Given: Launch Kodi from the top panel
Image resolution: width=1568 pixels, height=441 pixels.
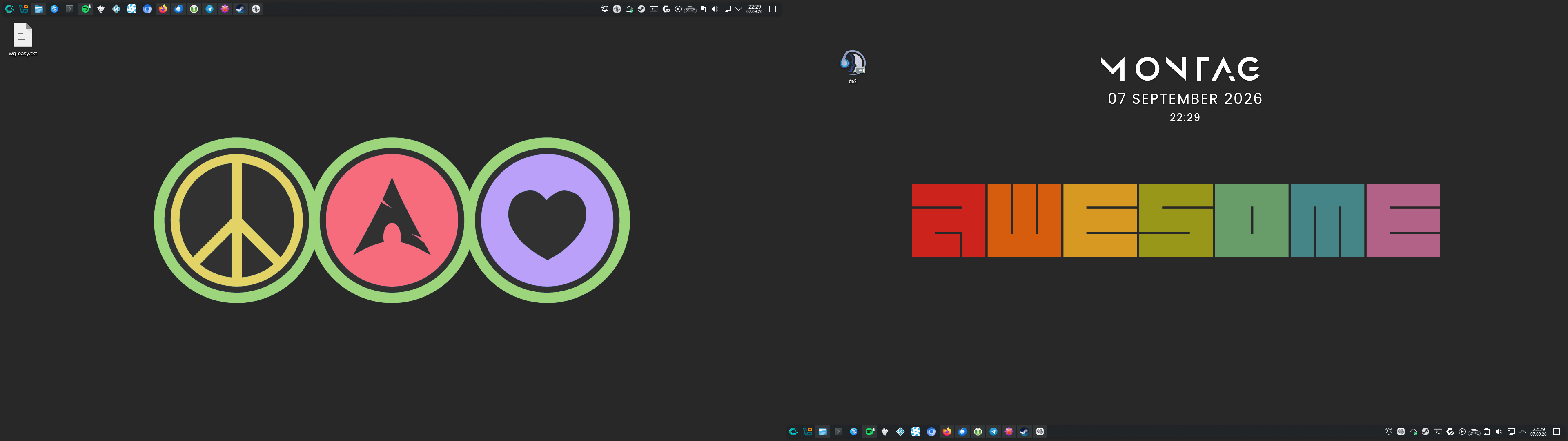Looking at the screenshot, I should point(116,9).
